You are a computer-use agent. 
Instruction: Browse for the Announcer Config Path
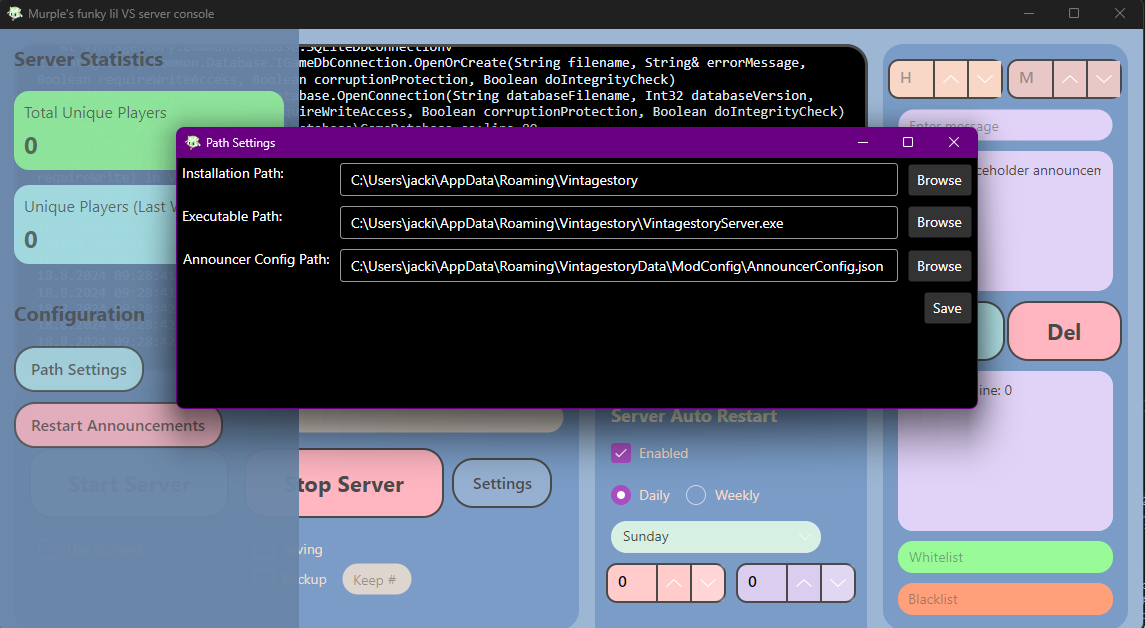(x=939, y=266)
